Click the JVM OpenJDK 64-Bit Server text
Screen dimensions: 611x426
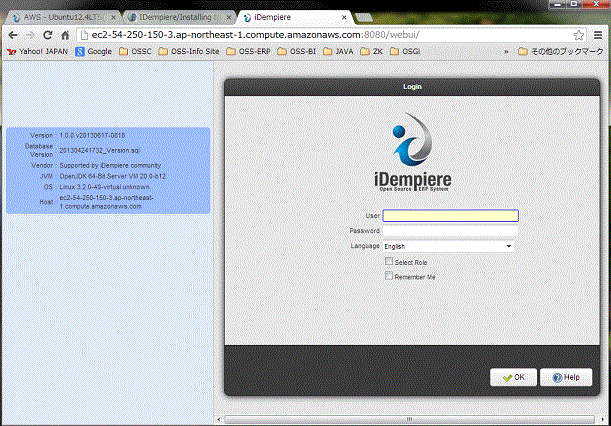click(x=113, y=176)
